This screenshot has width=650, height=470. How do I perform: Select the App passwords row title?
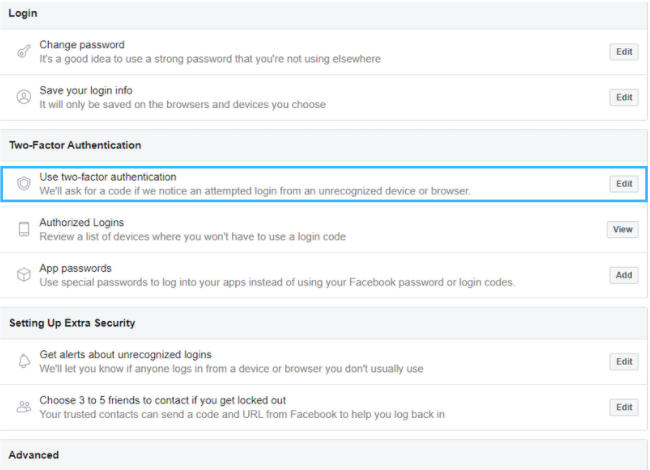click(75, 268)
